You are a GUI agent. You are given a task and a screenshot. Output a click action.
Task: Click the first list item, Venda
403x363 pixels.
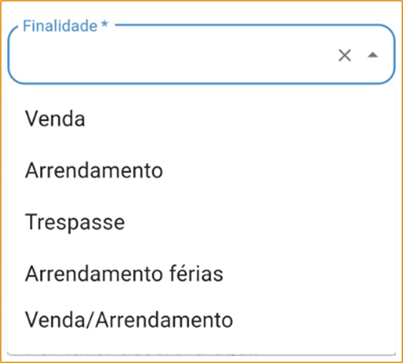[201, 119]
